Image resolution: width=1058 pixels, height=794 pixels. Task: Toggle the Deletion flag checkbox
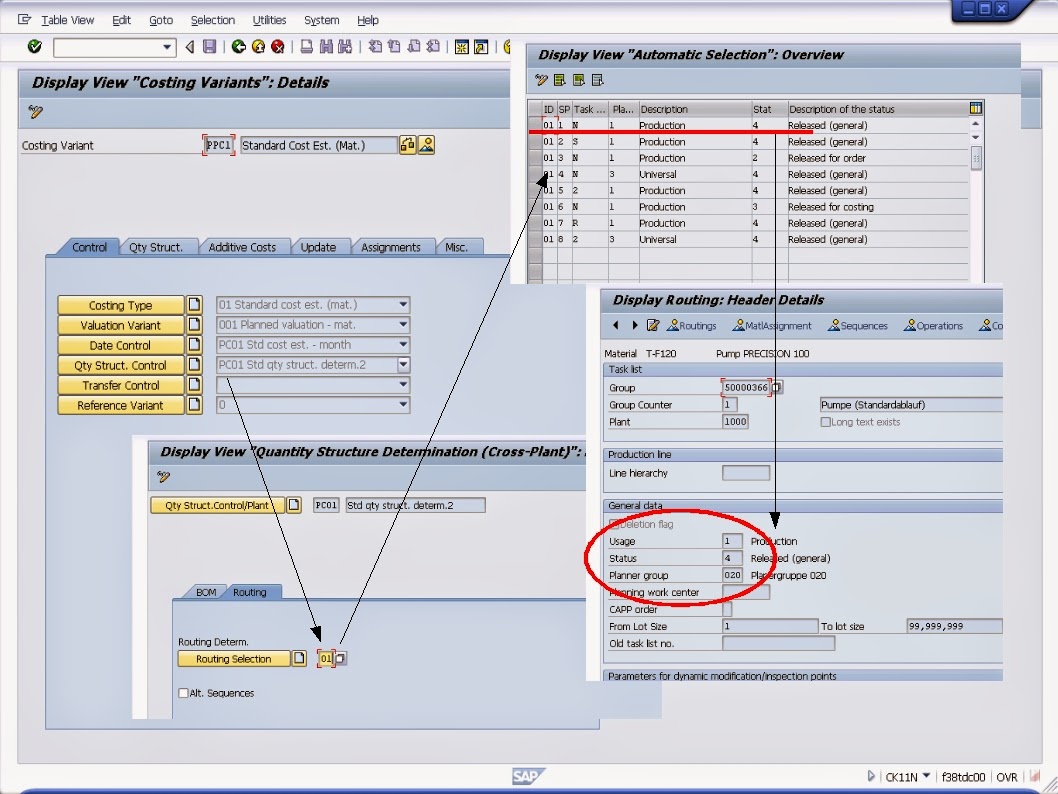pyautogui.click(x=614, y=523)
